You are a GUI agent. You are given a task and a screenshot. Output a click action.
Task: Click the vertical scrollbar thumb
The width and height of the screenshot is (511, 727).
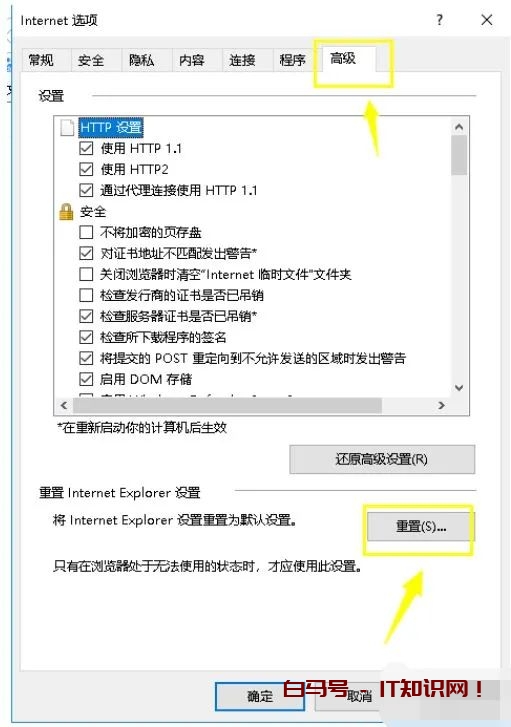(x=459, y=155)
